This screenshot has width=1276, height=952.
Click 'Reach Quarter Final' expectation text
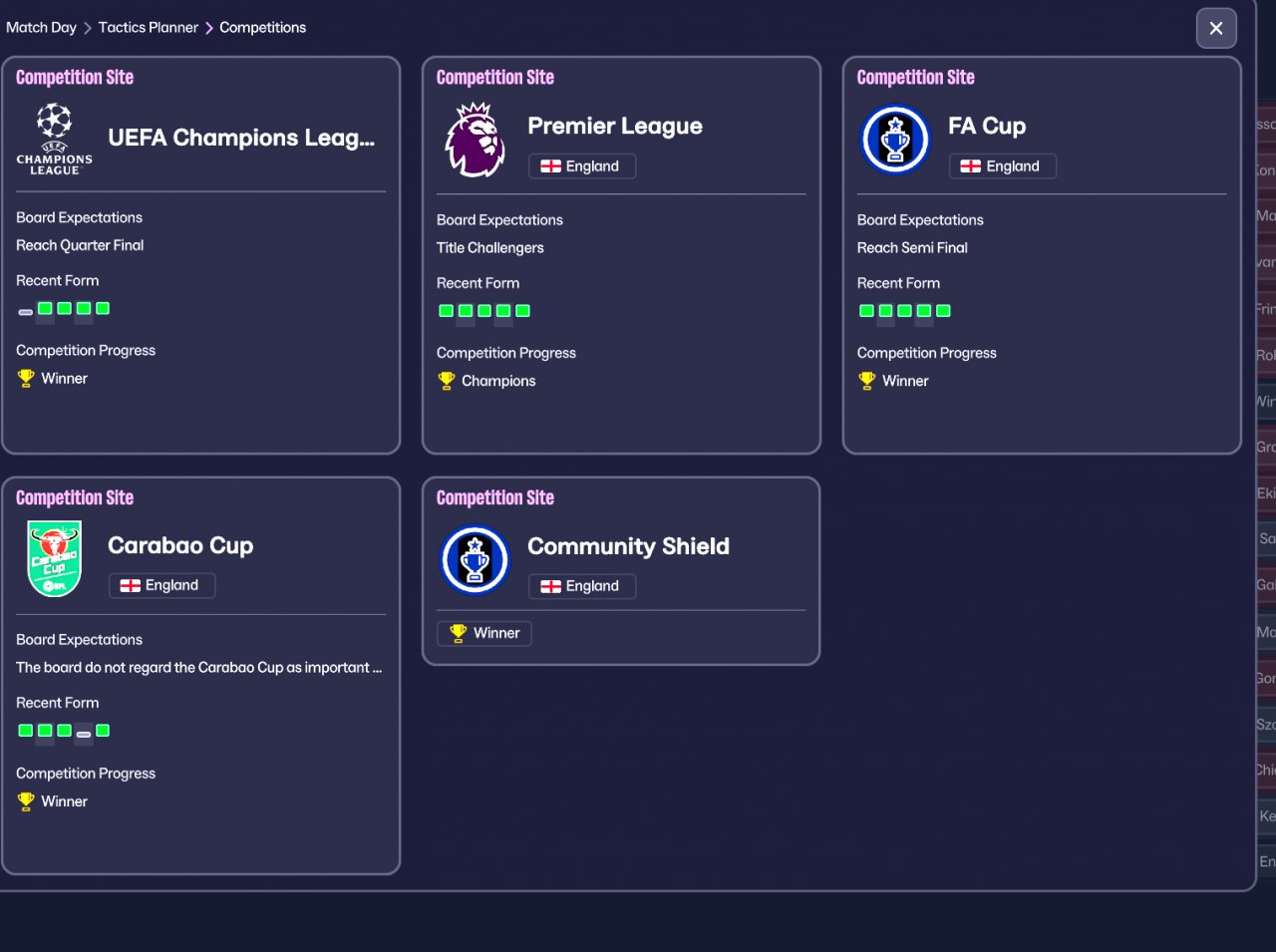tap(80, 245)
